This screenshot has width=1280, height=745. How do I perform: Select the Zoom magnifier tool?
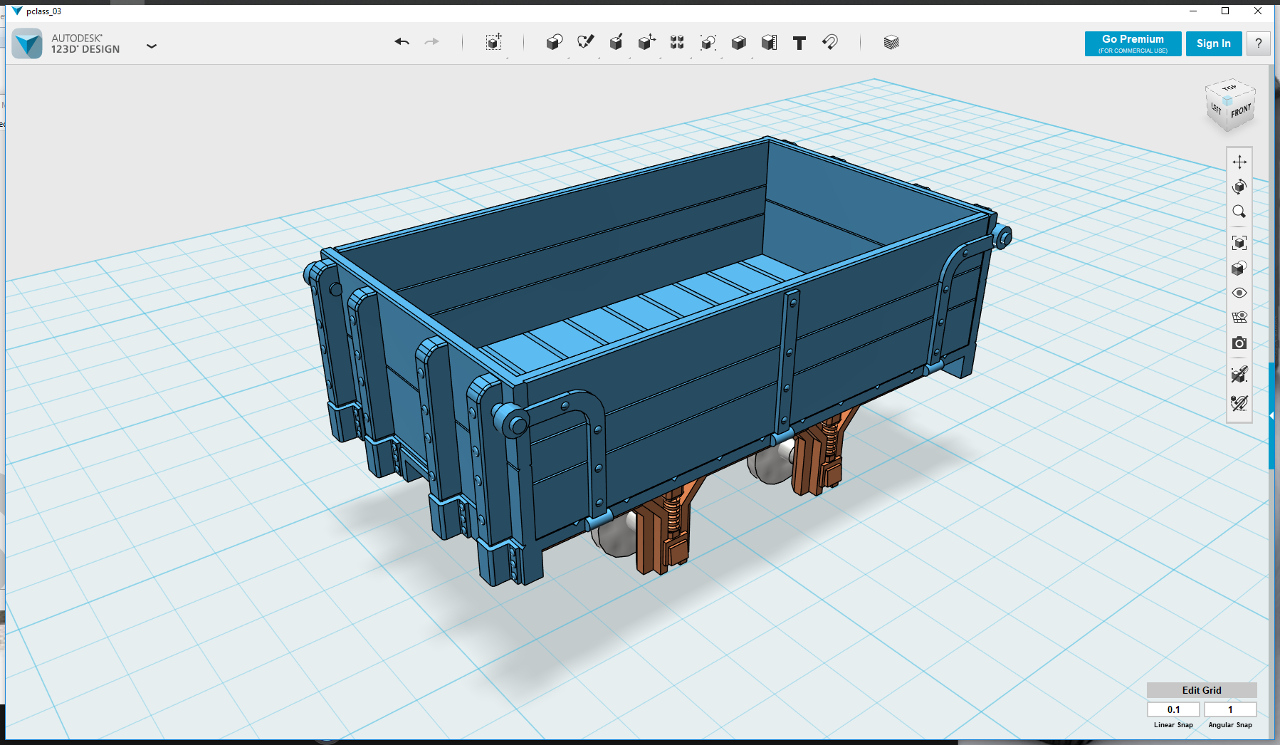(x=1240, y=212)
